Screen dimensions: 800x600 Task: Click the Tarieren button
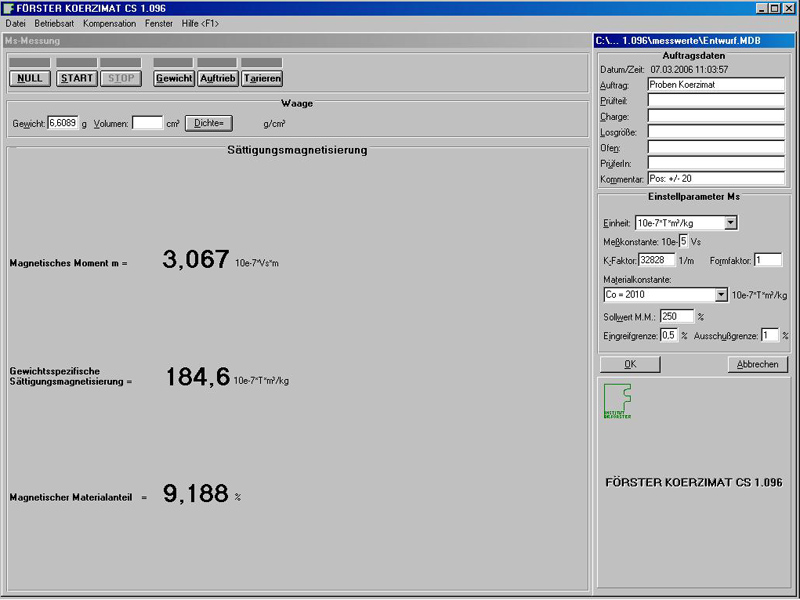click(262, 78)
